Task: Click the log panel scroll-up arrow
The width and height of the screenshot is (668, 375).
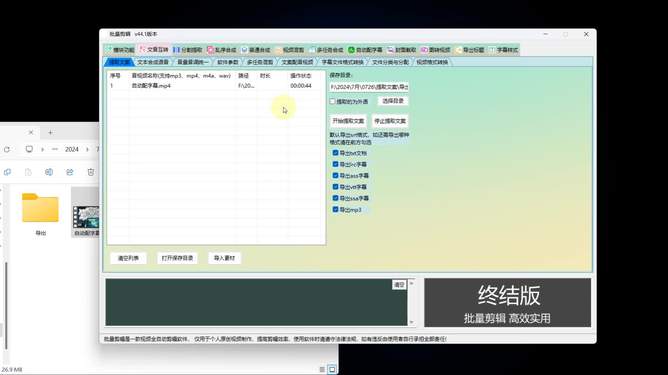Action: click(412, 283)
